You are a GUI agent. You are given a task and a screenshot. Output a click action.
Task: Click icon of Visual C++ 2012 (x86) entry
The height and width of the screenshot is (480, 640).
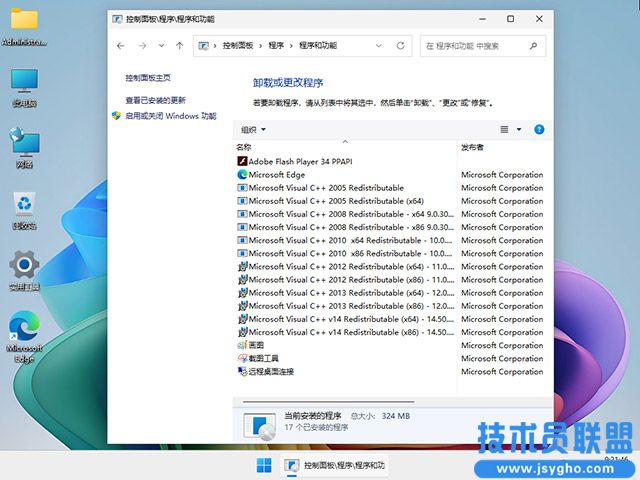pos(242,280)
